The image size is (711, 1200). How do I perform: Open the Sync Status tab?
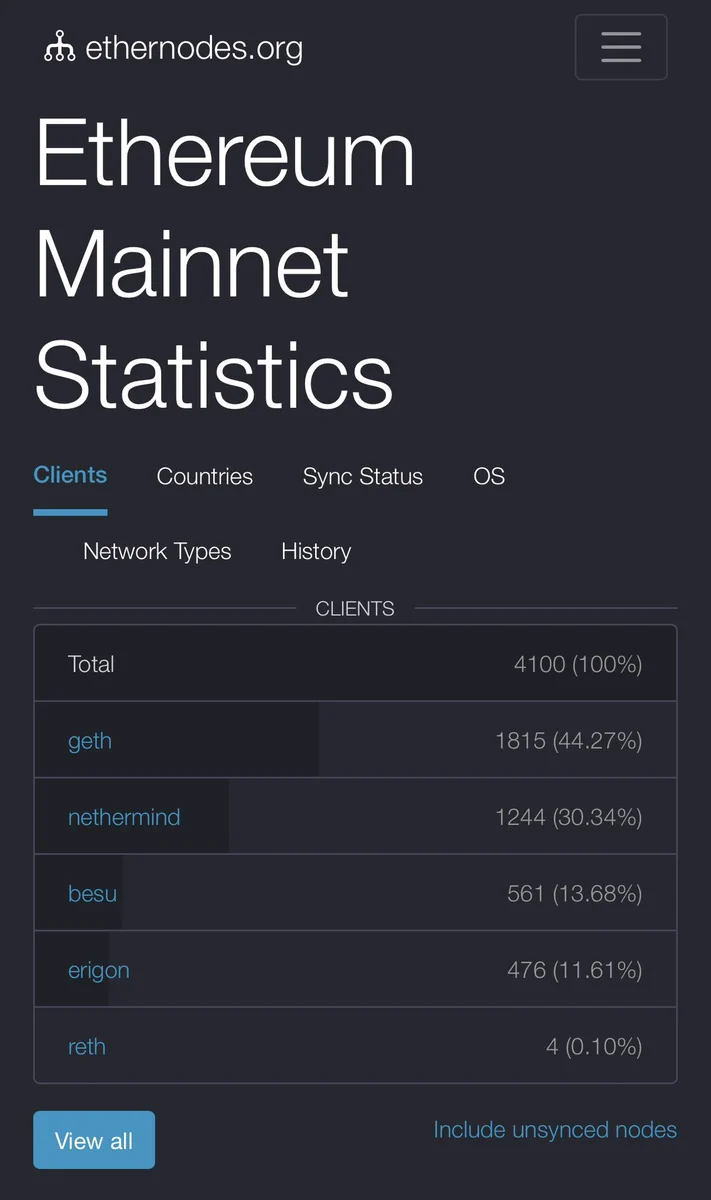363,477
